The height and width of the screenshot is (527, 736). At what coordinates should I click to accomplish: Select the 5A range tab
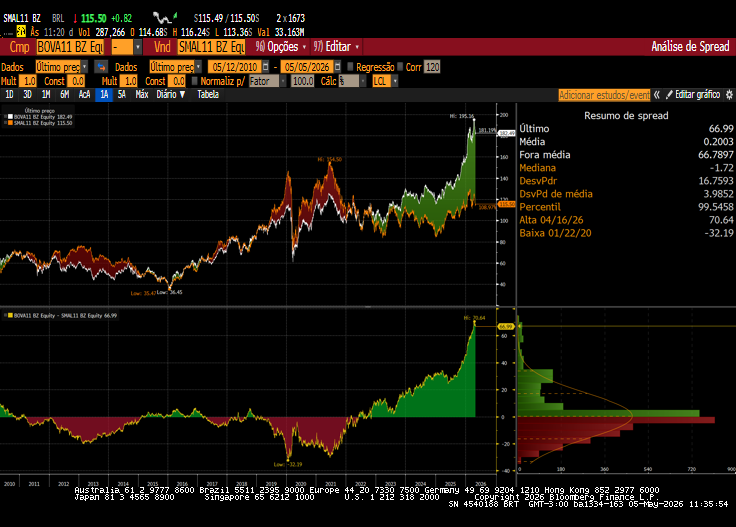click(122, 94)
